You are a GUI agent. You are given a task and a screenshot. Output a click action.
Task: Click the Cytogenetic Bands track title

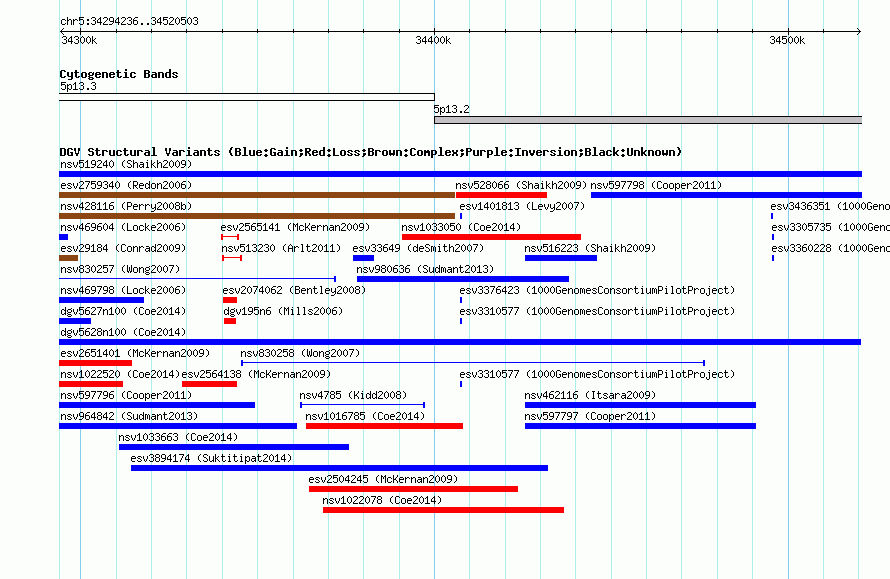(119, 74)
